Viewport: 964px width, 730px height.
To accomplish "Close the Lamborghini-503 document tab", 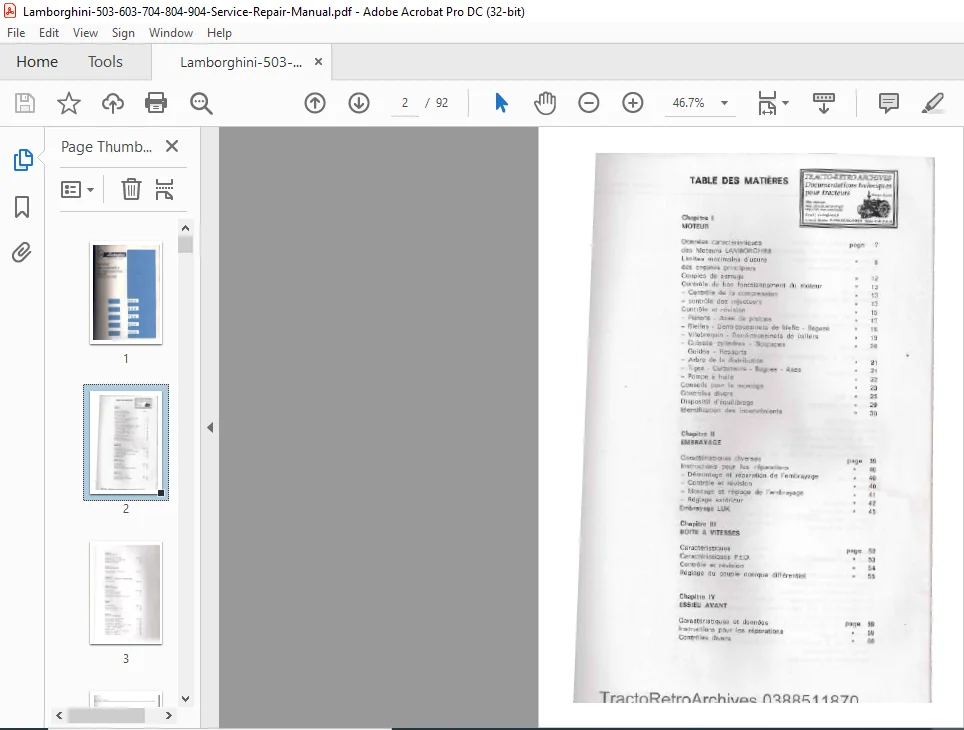I will tap(318, 61).
